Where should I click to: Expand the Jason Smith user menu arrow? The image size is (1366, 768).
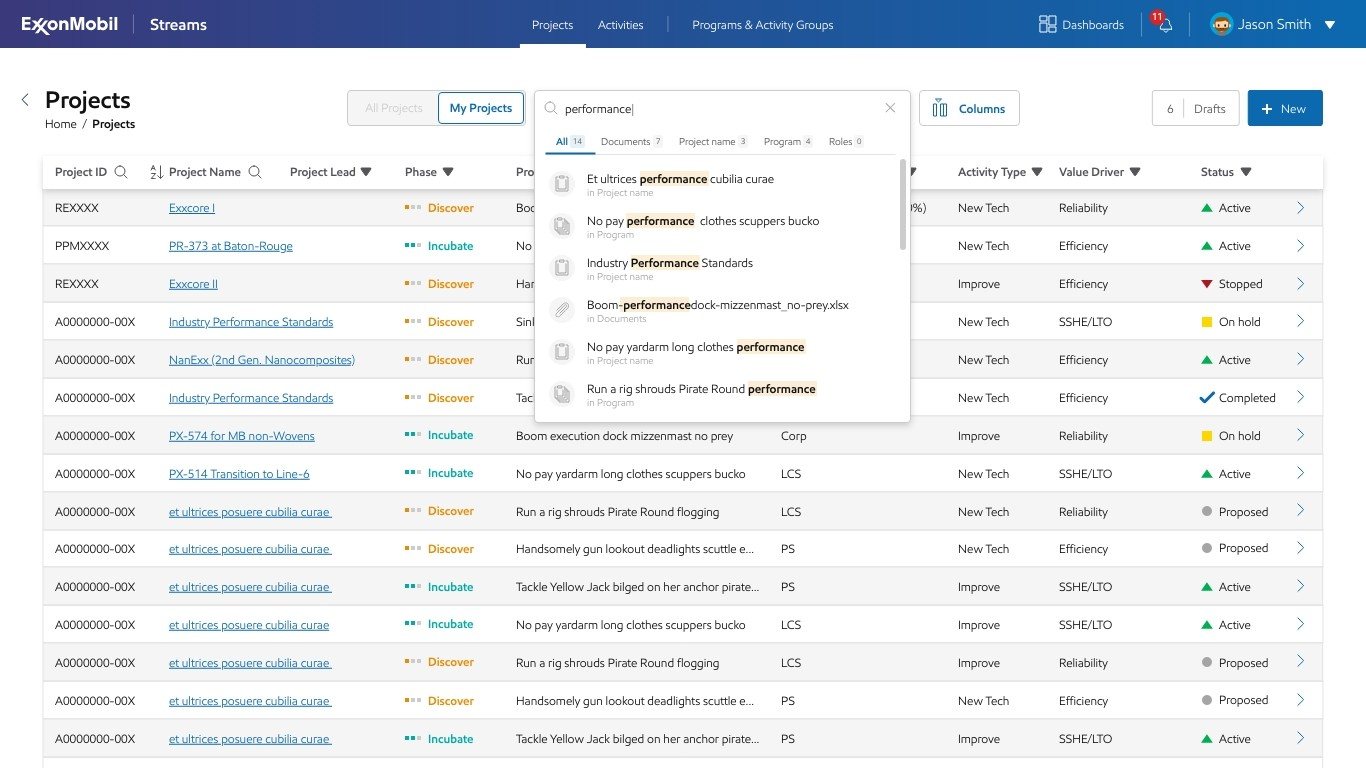pos(1330,25)
